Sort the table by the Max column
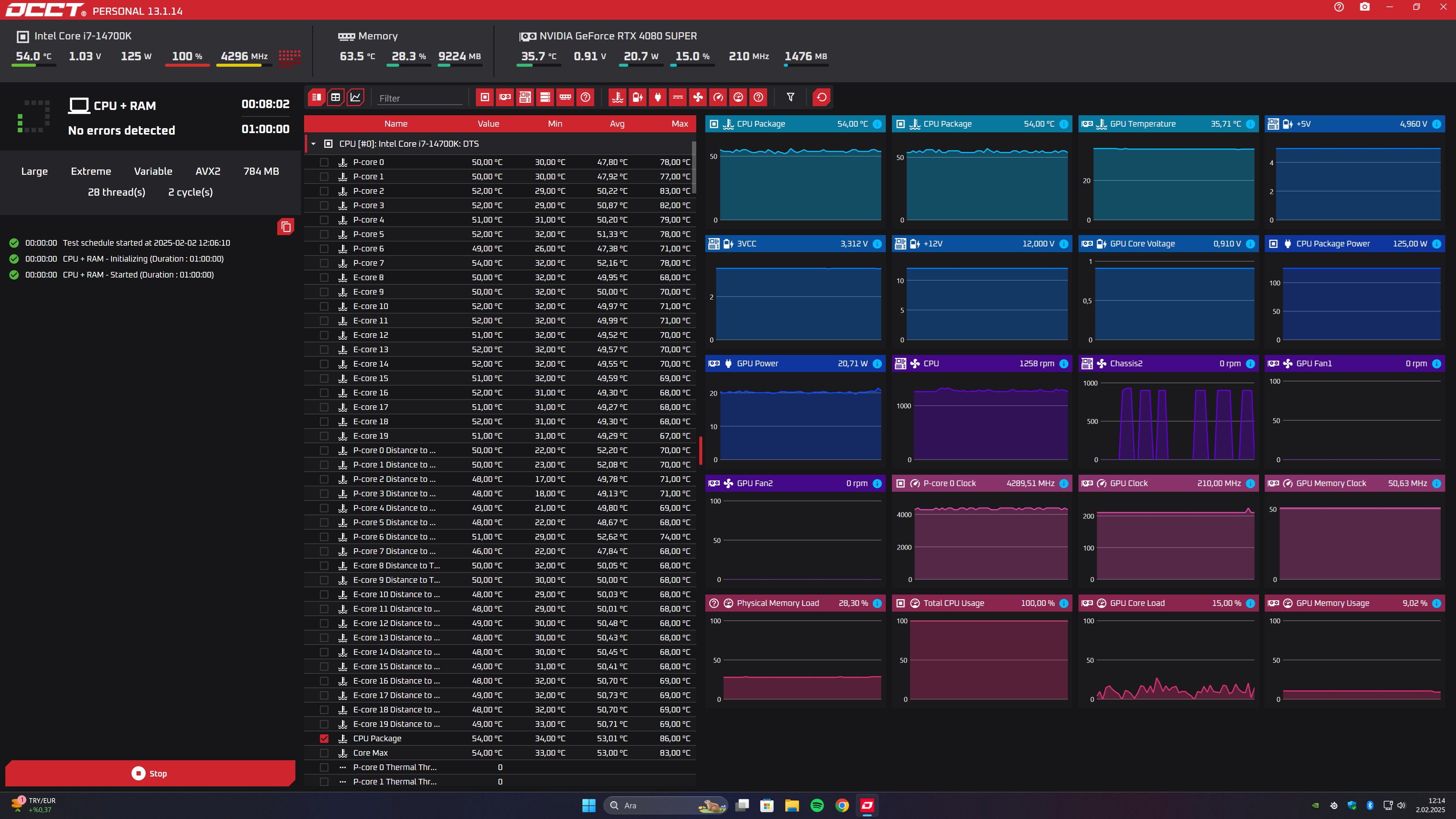 (679, 124)
